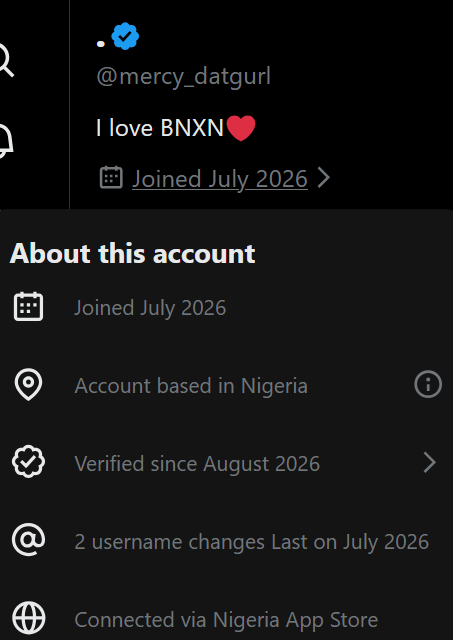
Task: Click the calendar icon in About panel
Action: pos(28,307)
